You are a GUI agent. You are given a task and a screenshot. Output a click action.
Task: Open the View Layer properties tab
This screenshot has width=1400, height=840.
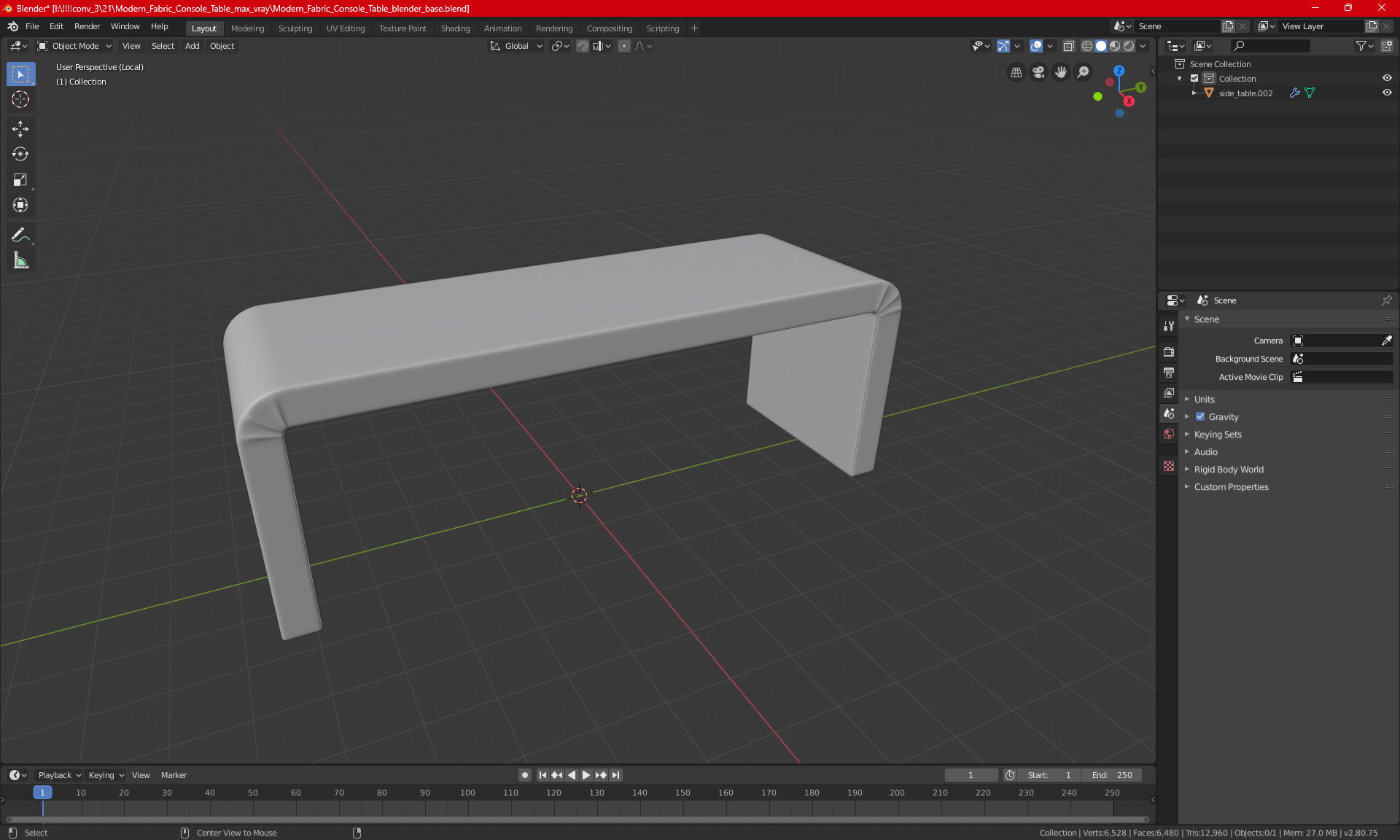[x=1169, y=393]
